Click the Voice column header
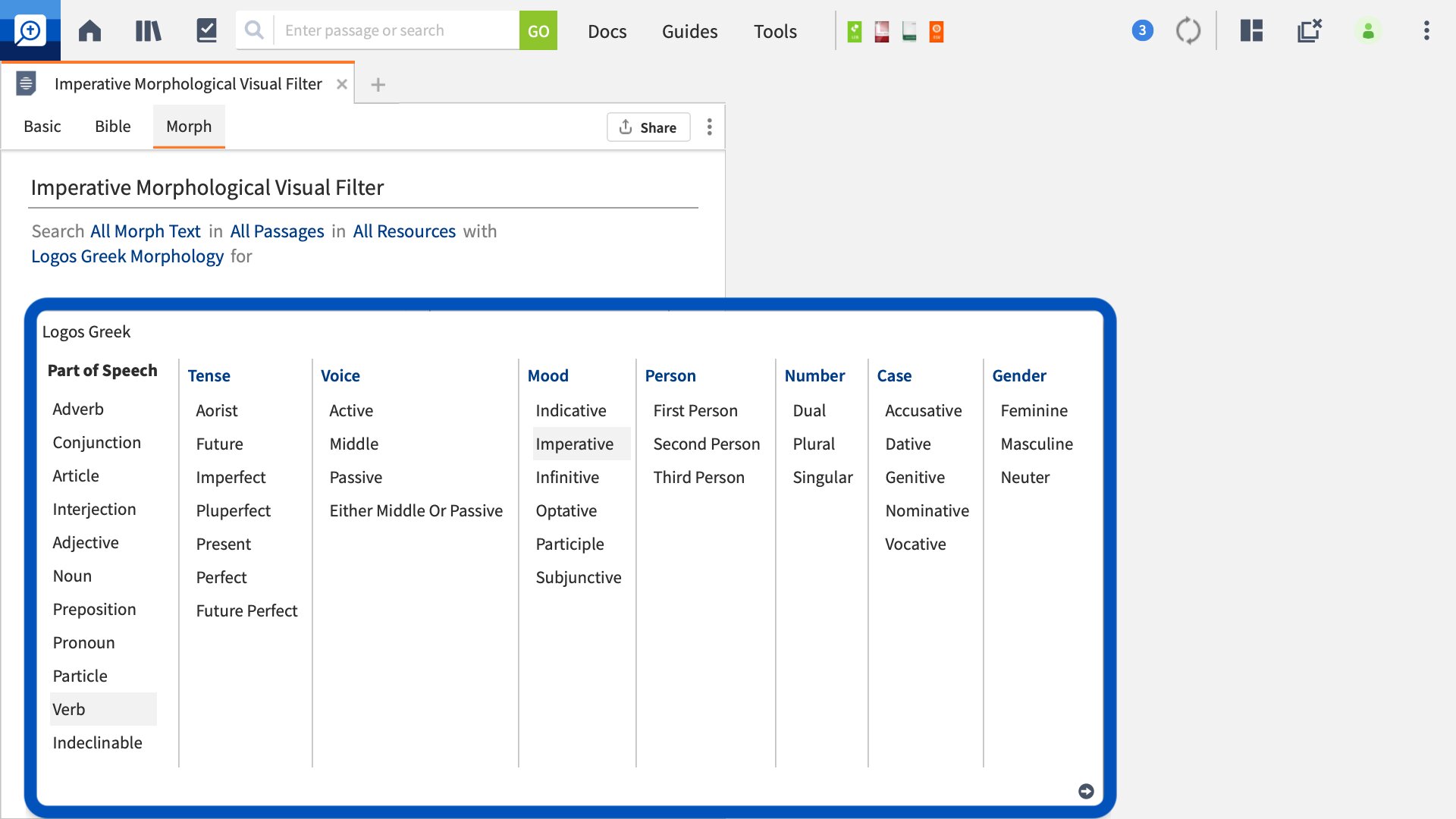Viewport: 1456px width, 819px height. point(340,375)
